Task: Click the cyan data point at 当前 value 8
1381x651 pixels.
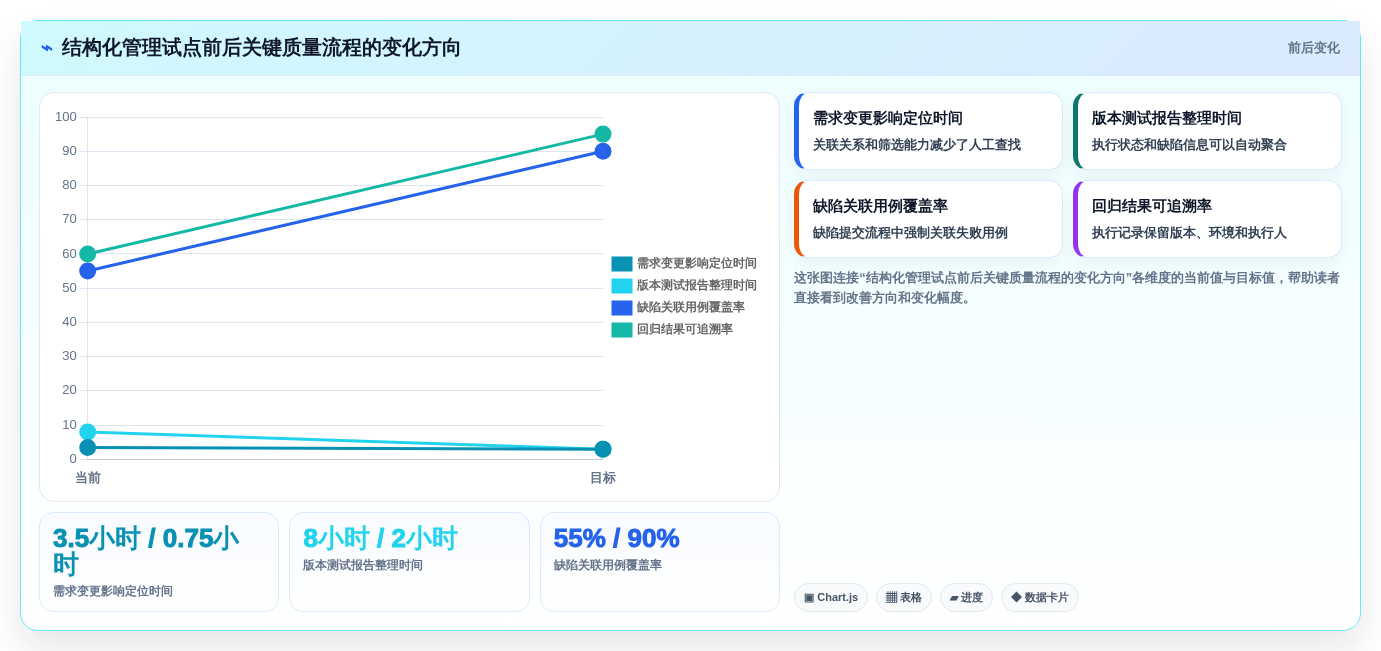Action: pyautogui.click(x=88, y=432)
